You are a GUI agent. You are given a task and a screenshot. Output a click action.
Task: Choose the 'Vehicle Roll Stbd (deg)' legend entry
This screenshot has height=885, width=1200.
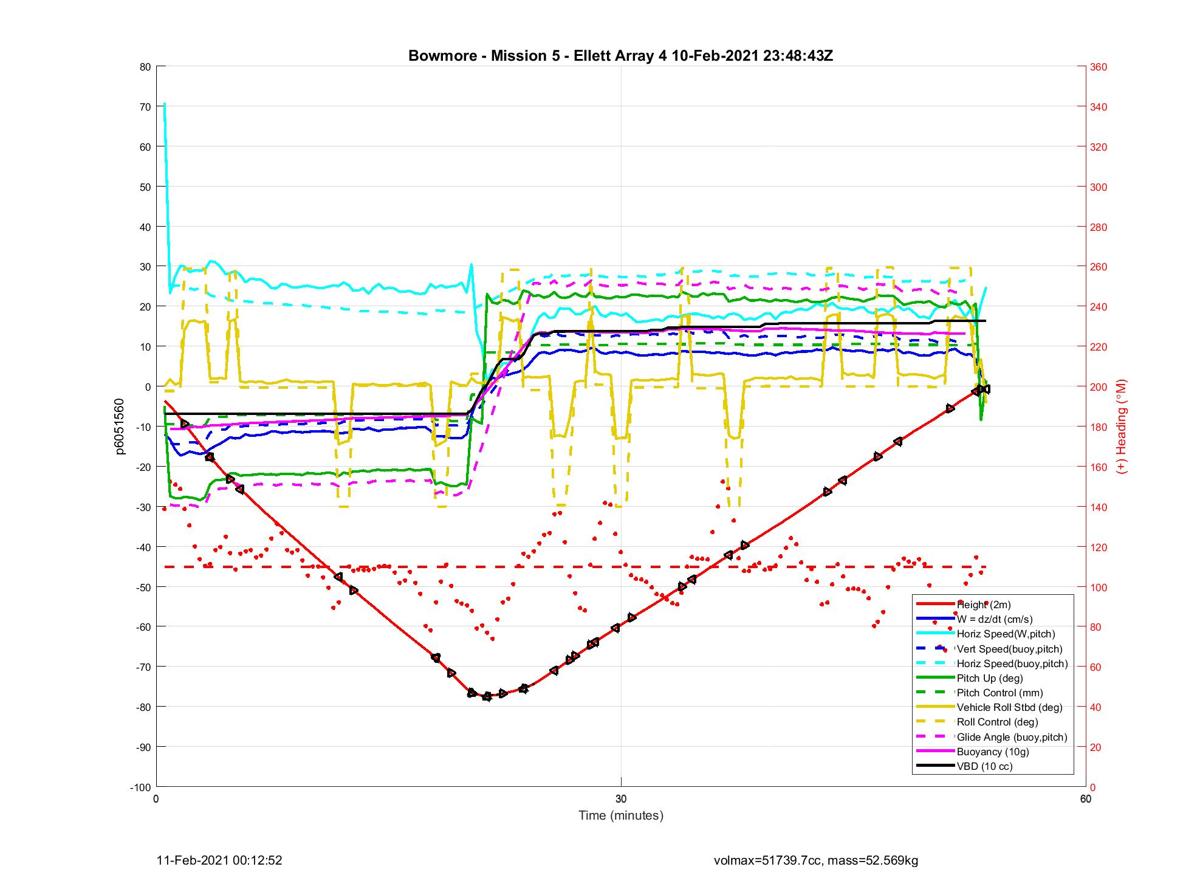1009,707
